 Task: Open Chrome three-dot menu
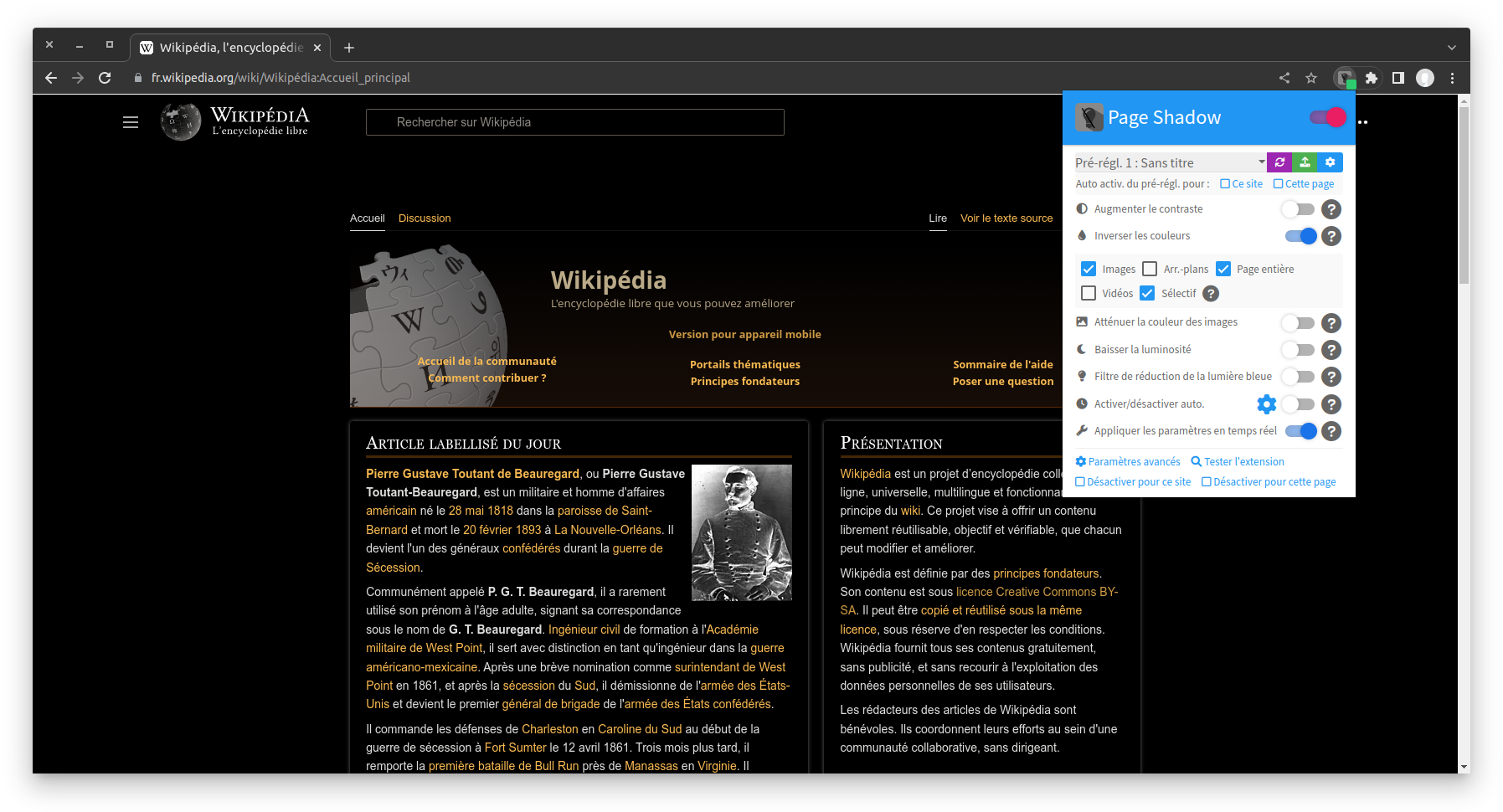click(x=1452, y=78)
